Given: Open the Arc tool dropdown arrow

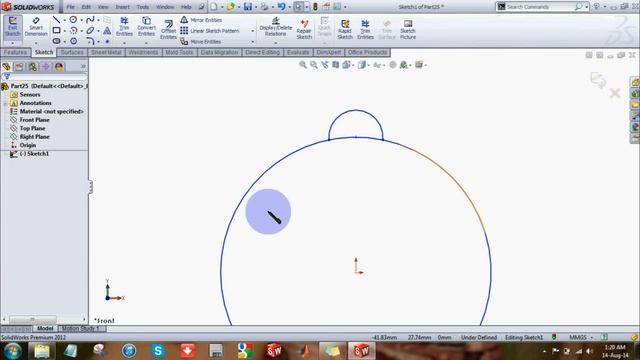Looking at the screenshot, I should pyautogui.click(x=81, y=31).
